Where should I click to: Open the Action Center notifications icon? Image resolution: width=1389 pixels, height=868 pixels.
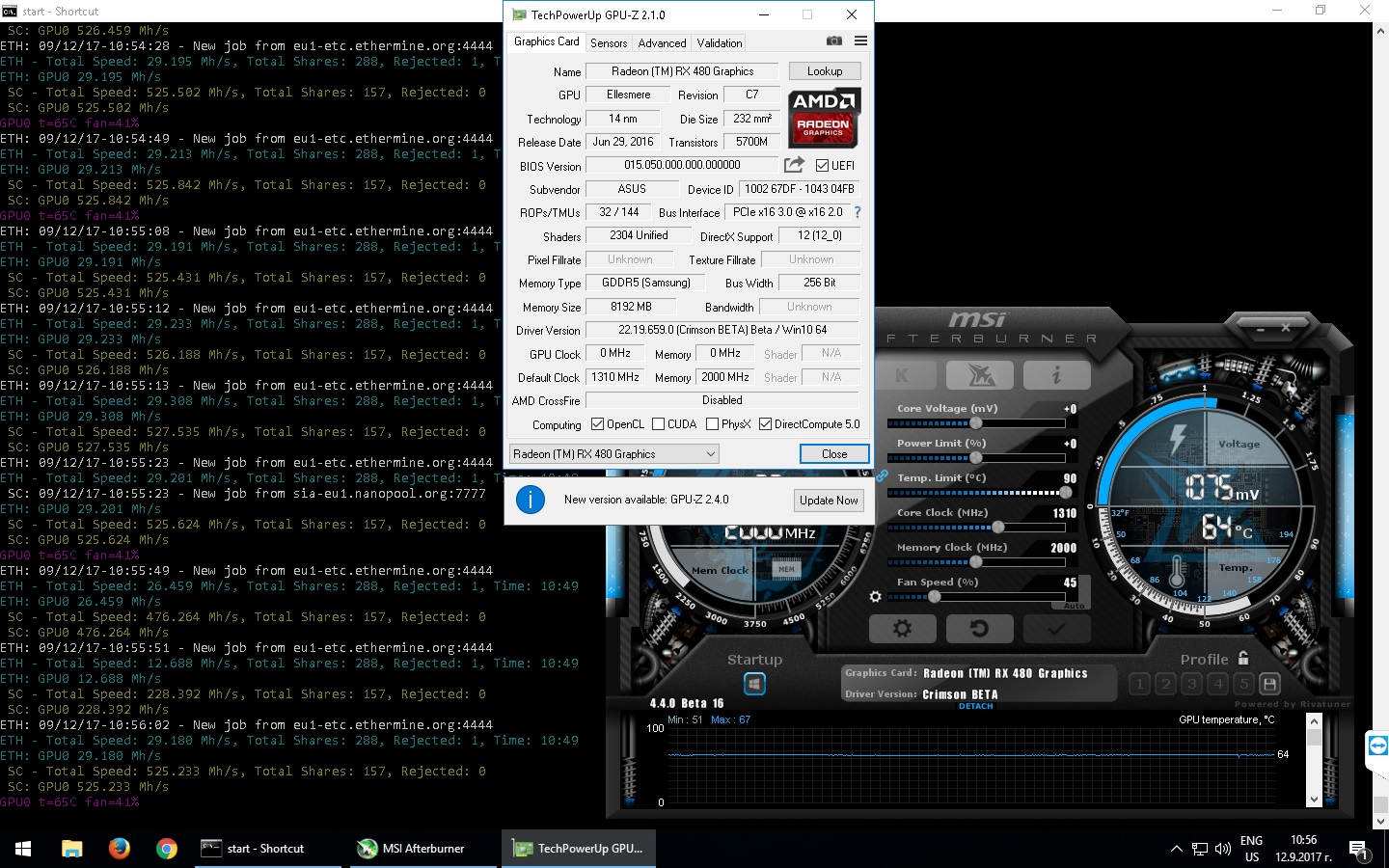[1358, 850]
